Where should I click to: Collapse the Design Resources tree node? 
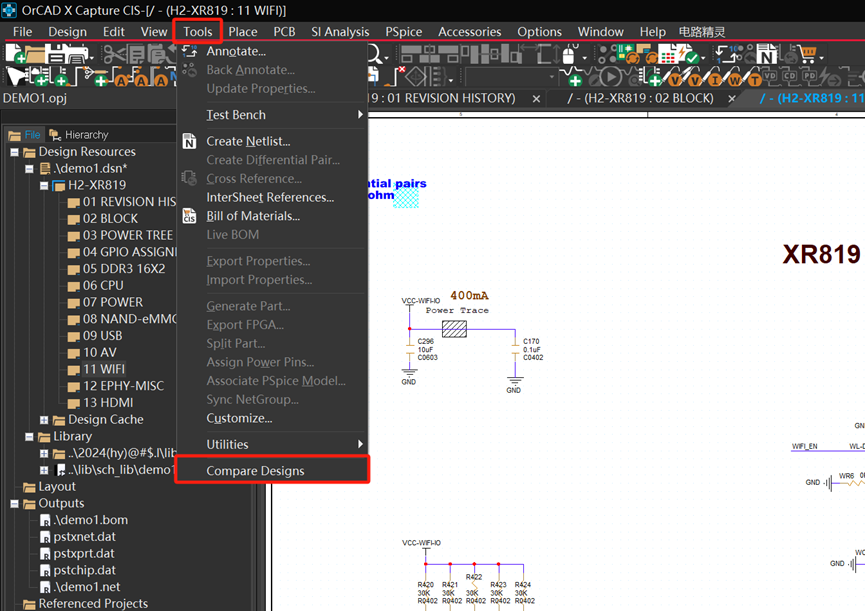(15, 152)
